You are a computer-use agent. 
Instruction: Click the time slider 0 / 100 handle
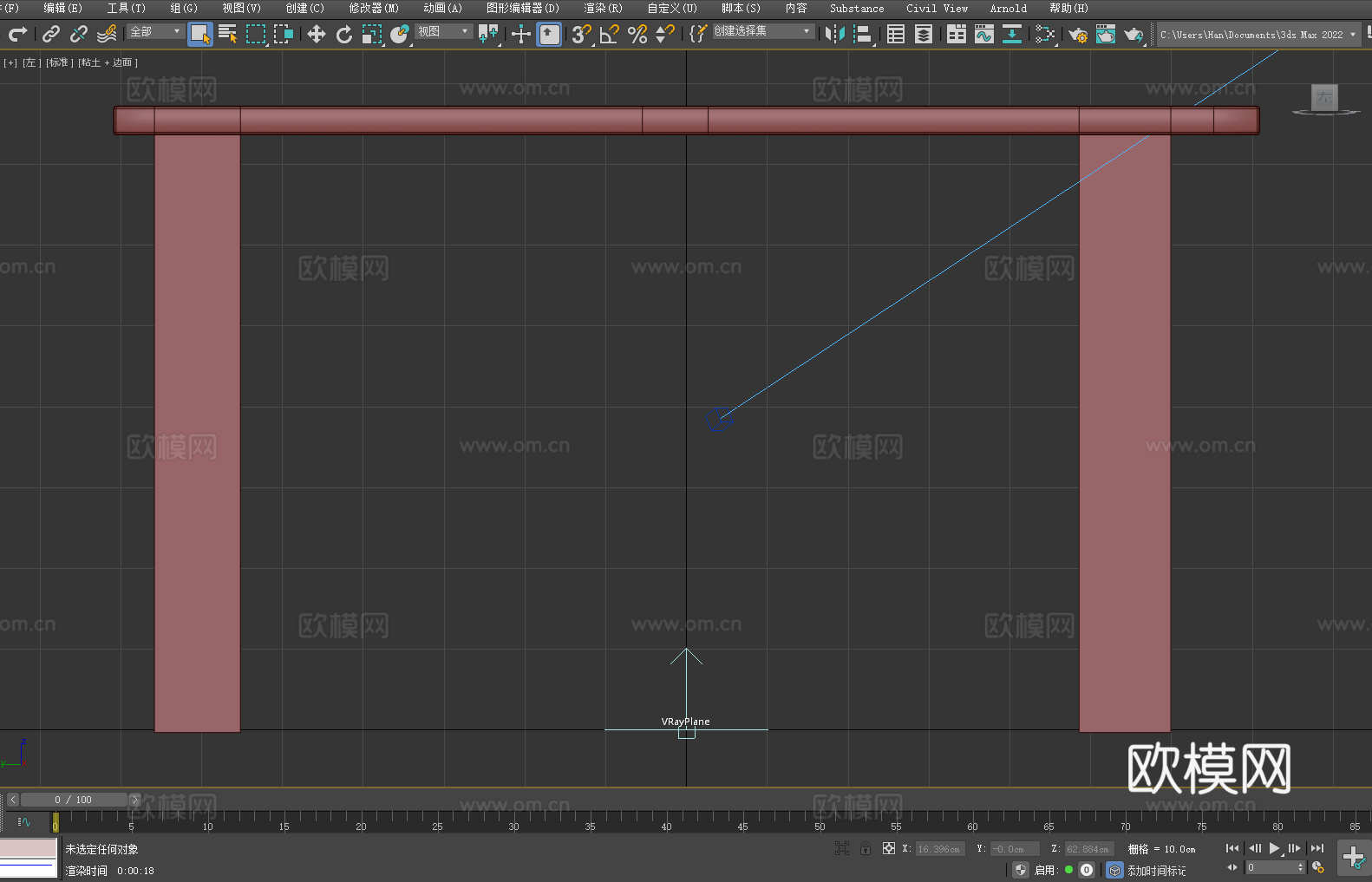point(74,800)
